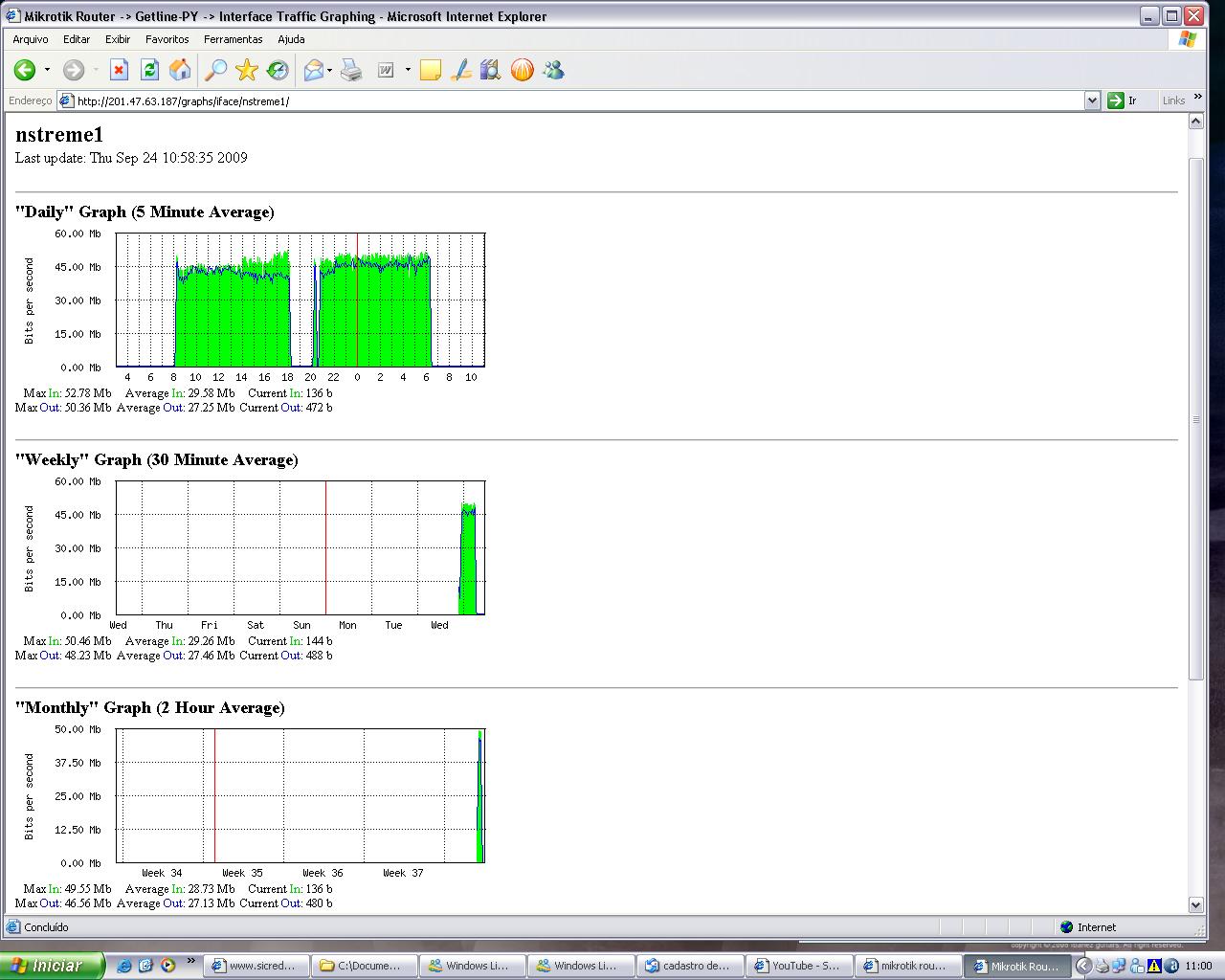Expand the Links toolbar chevron
This screenshot has height=980, width=1225.
[x=1197, y=98]
